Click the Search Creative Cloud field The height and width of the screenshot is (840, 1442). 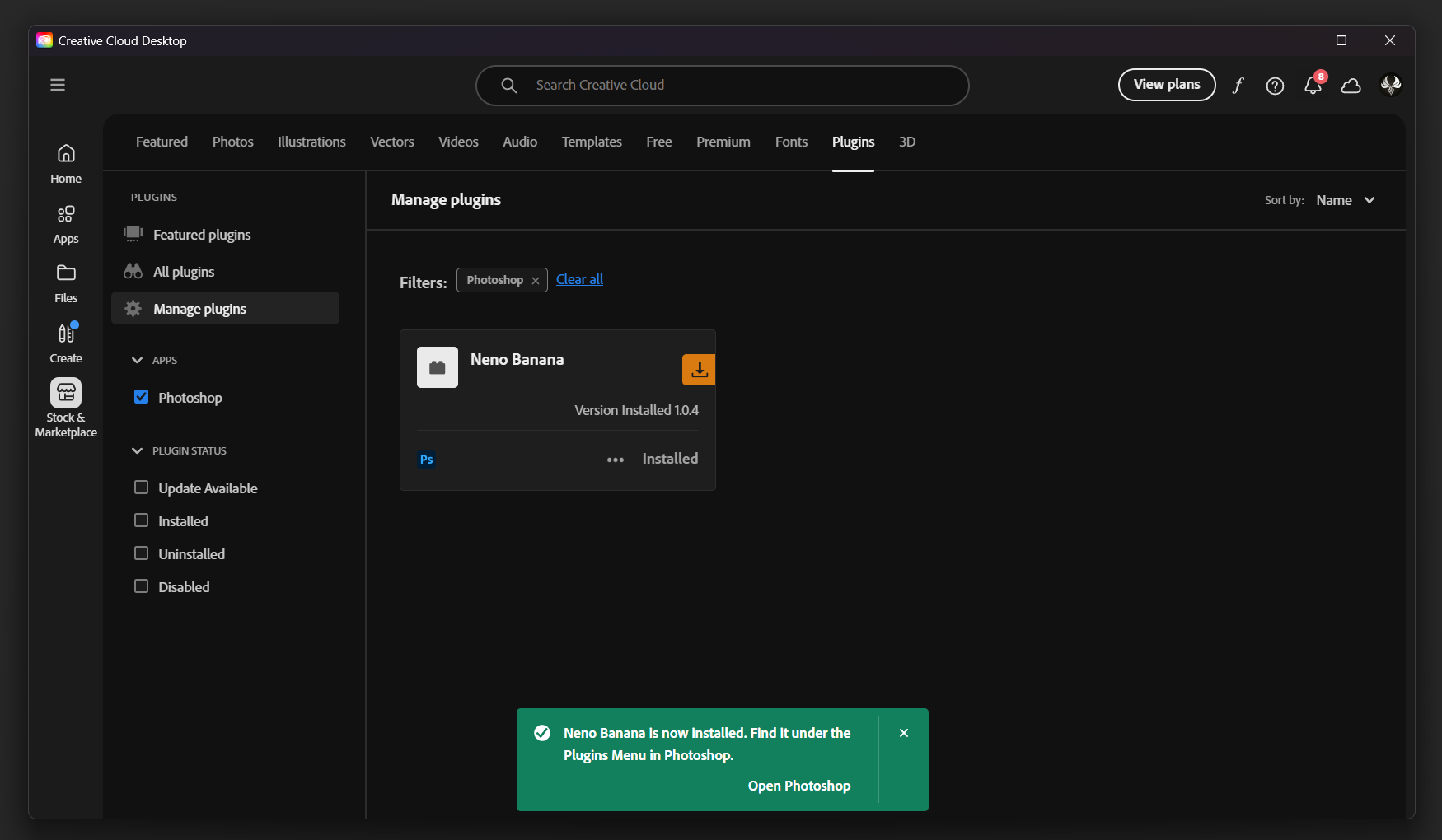722,86
